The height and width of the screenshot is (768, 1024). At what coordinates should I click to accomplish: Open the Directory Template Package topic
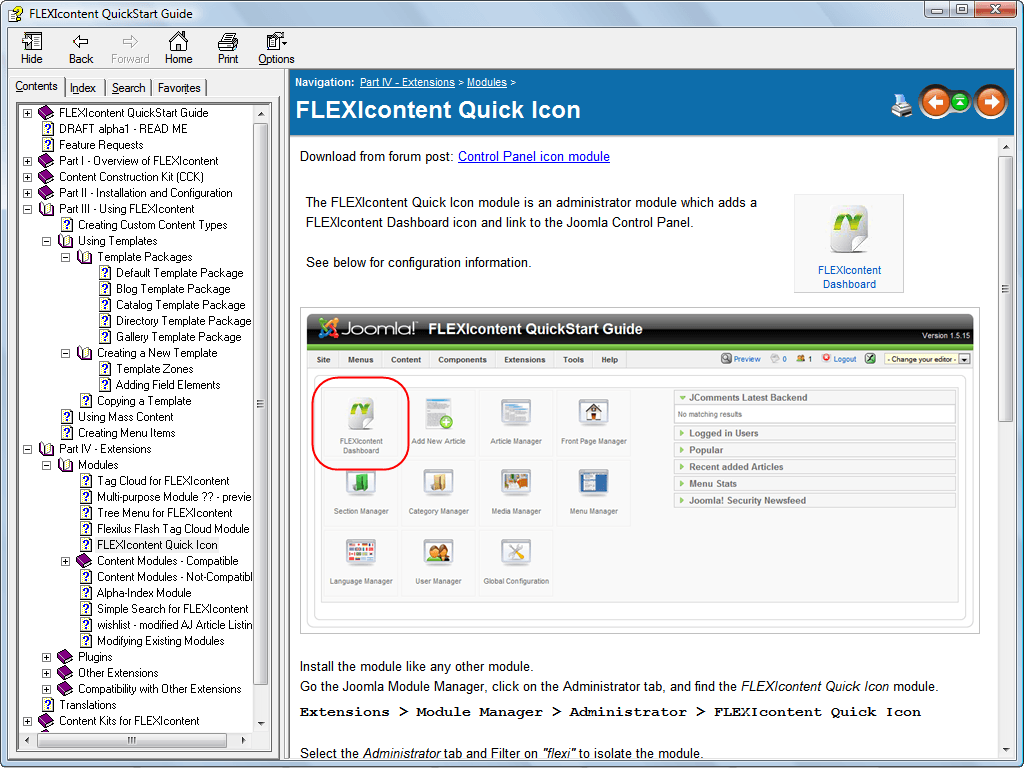pyautogui.click(x=184, y=321)
